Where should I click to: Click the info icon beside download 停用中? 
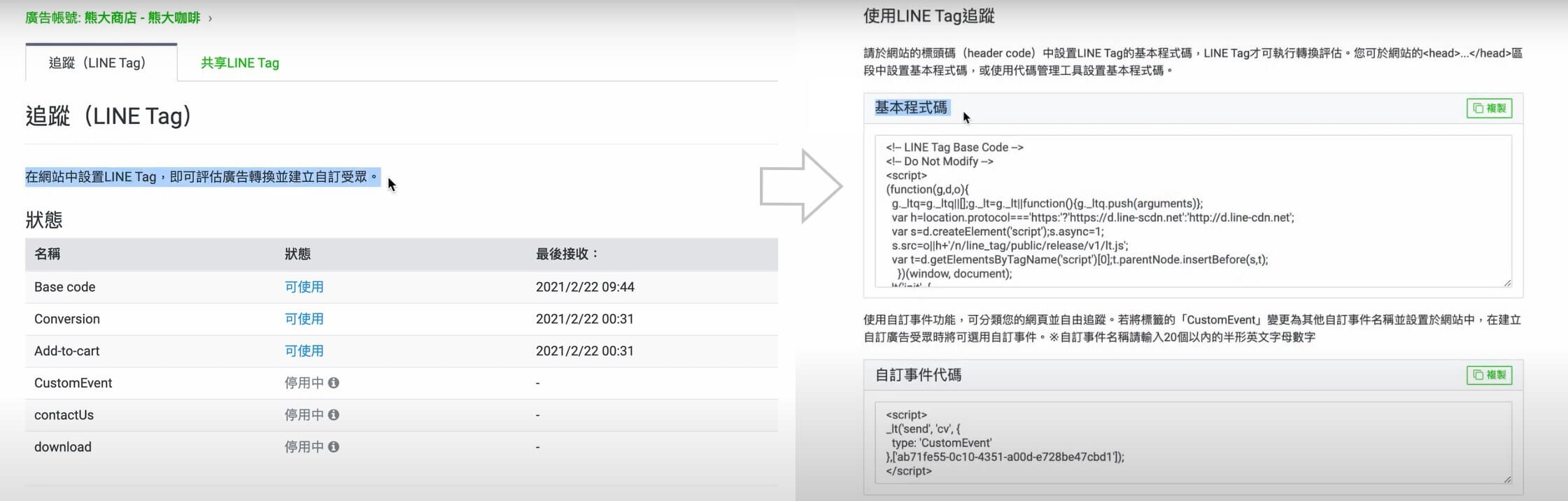[x=334, y=446]
